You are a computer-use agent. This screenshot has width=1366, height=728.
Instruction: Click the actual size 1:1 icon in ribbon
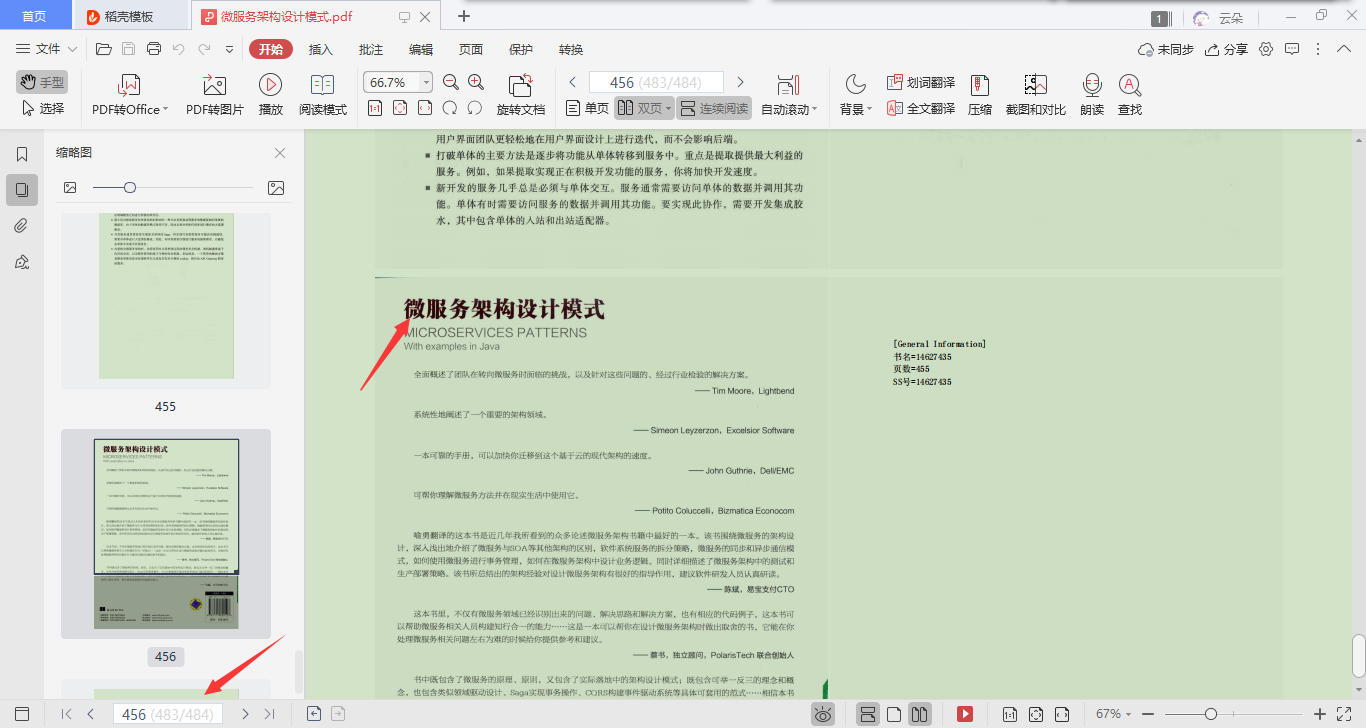pyautogui.click(x=375, y=108)
